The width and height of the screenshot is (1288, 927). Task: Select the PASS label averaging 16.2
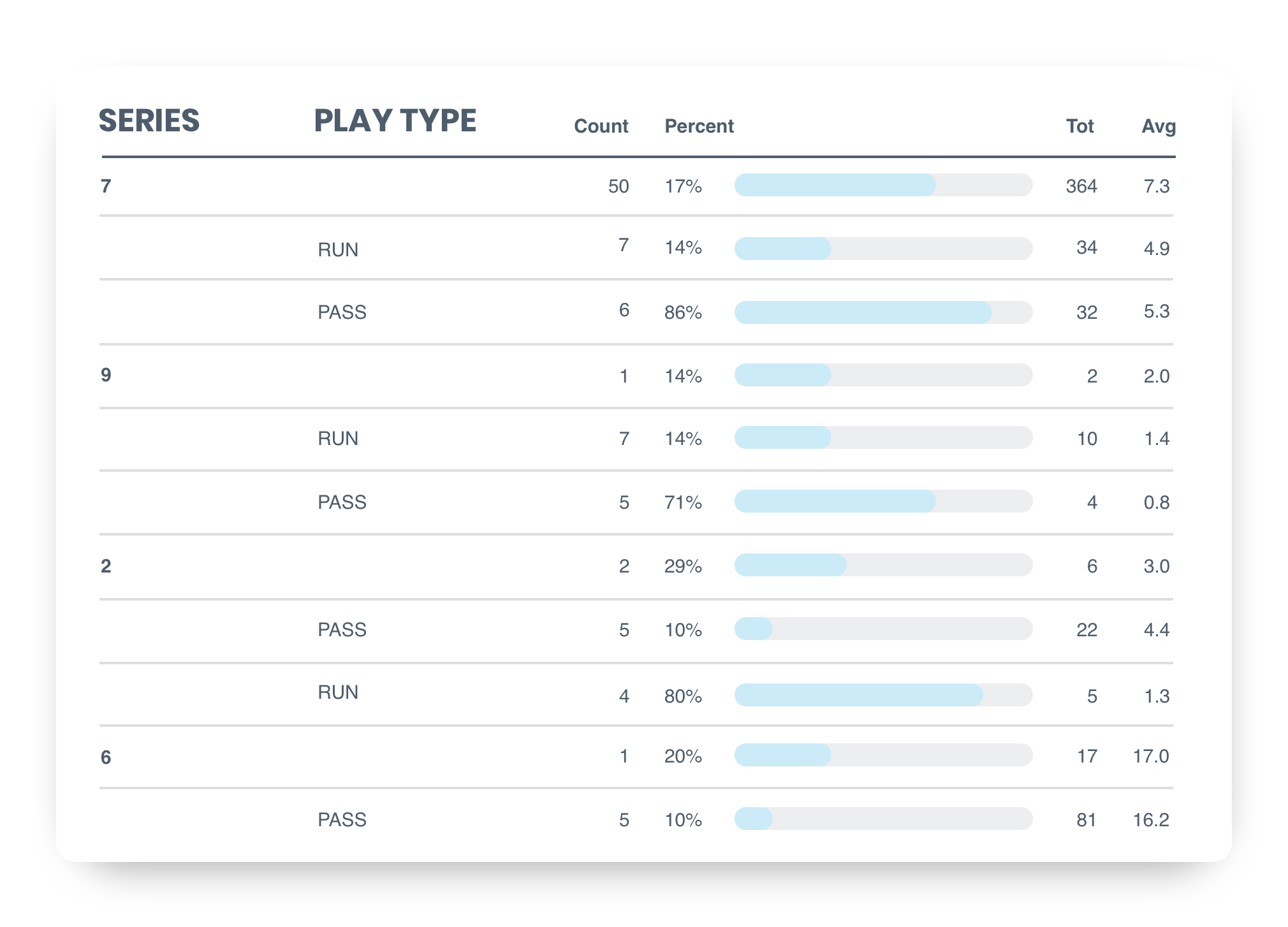point(342,820)
